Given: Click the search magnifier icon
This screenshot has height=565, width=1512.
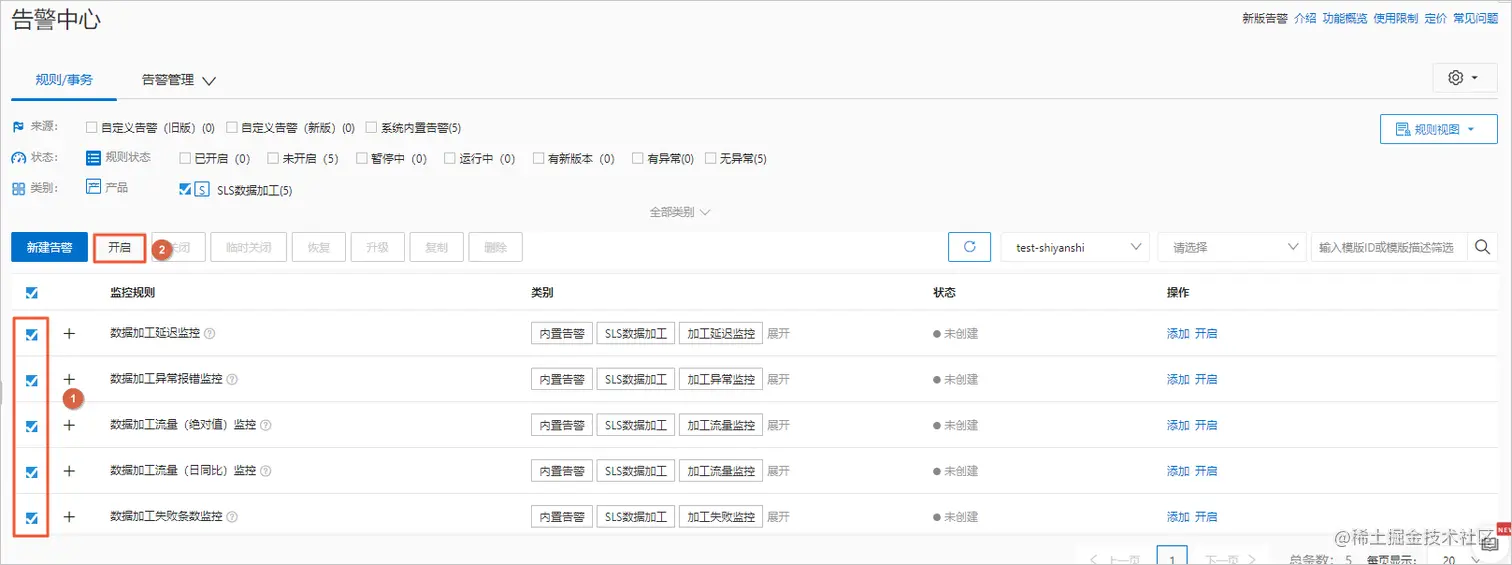Looking at the screenshot, I should click(x=1484, y=247).
